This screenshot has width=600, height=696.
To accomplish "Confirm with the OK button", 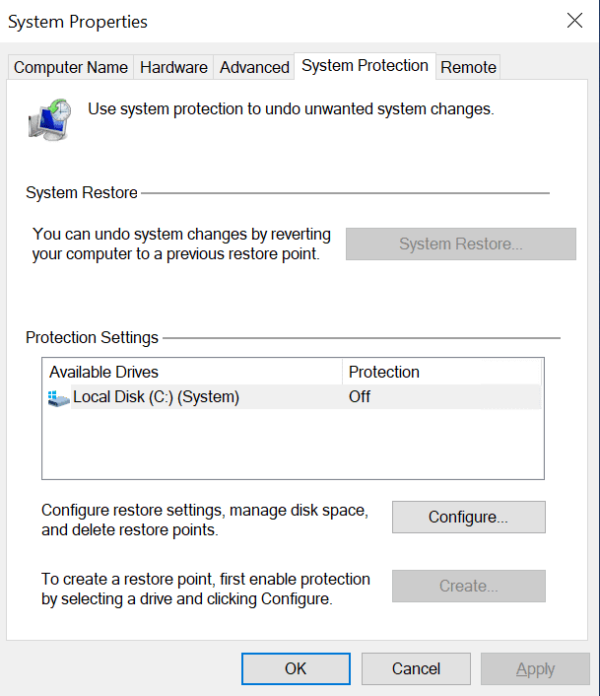I will pos(296,668).
